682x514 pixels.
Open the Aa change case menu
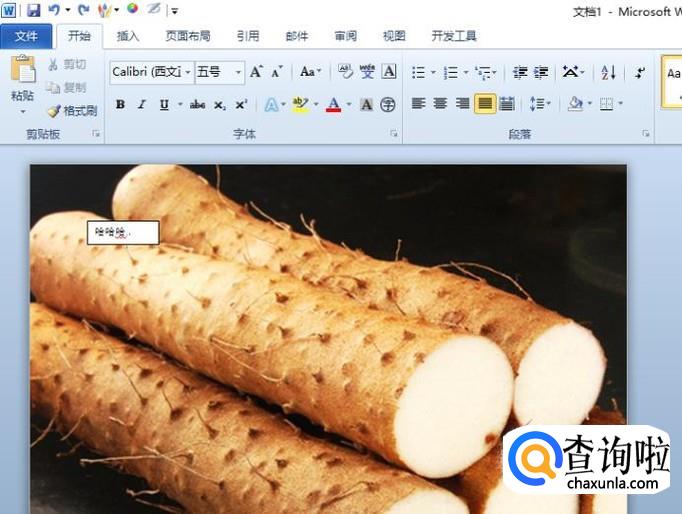tap(311, 72)
